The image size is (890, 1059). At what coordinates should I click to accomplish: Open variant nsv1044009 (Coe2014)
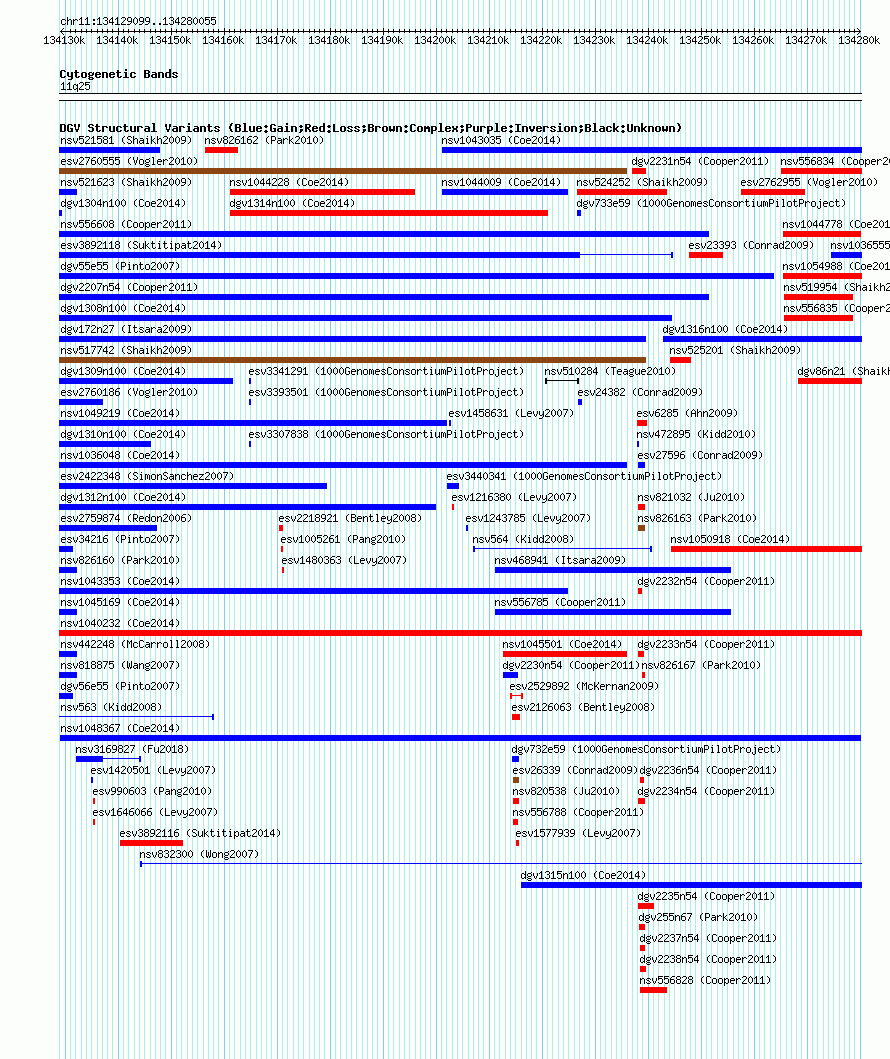pos(501,182)
